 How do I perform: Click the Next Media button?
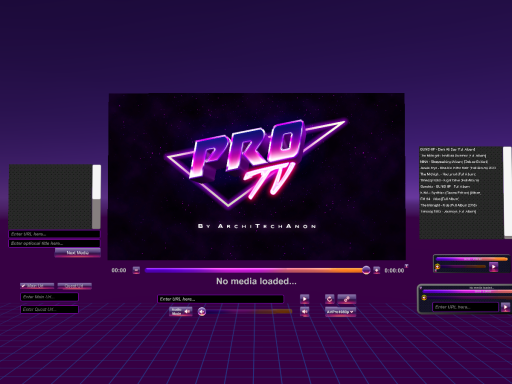coord(77,253)
